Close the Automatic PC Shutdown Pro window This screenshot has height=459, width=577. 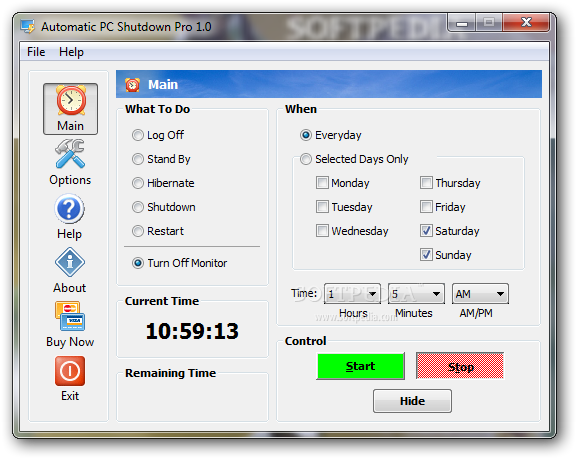point(526,23)
